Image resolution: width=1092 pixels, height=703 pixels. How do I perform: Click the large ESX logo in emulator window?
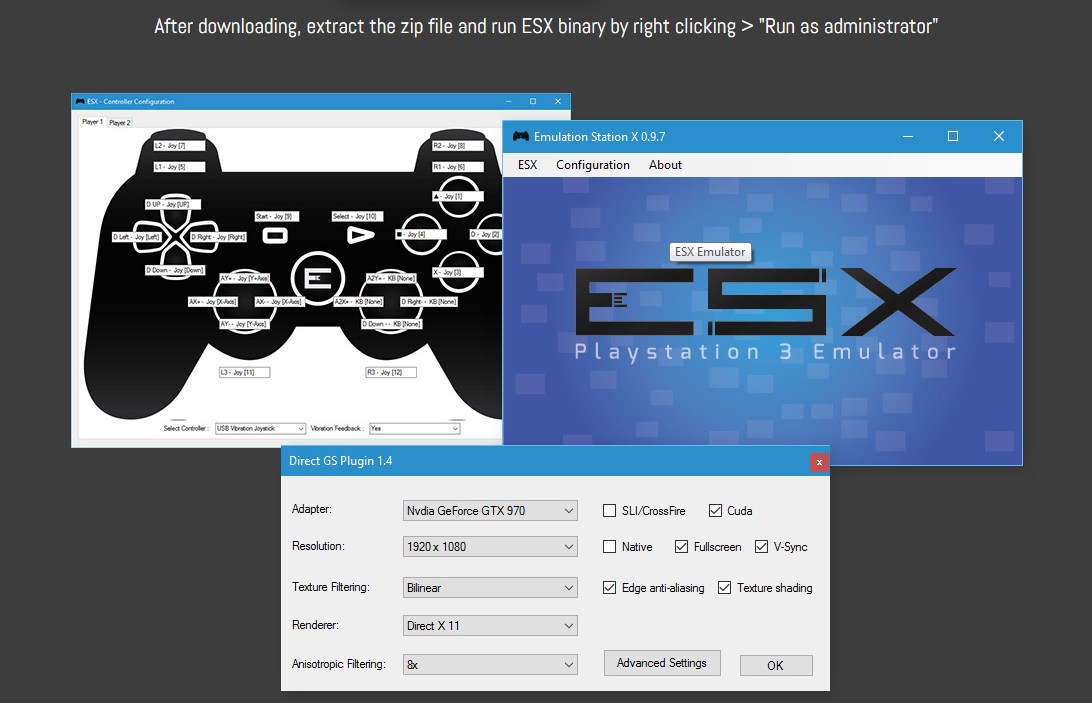click(765, 302)
